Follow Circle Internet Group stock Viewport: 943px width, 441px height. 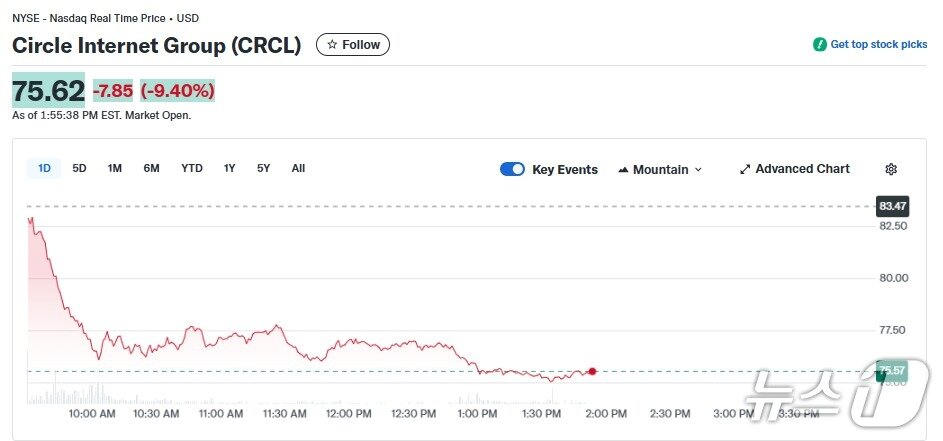click(353, 45)
